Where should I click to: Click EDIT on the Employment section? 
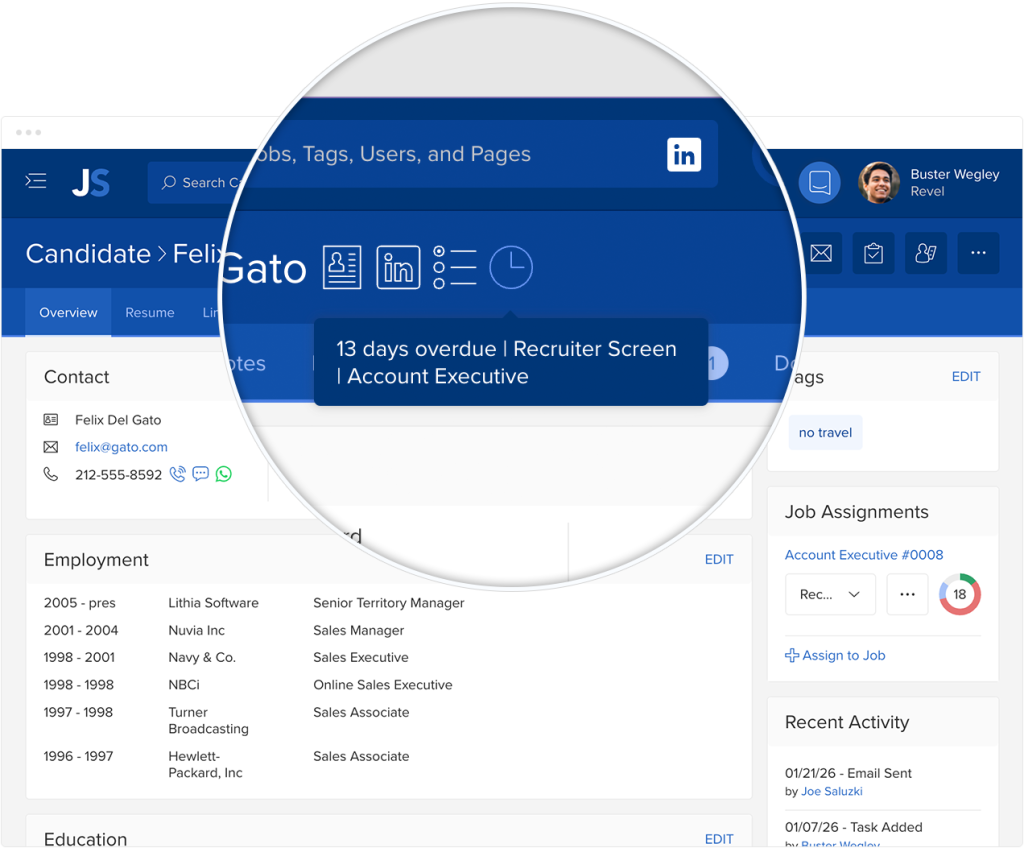(x=719, y=560)
